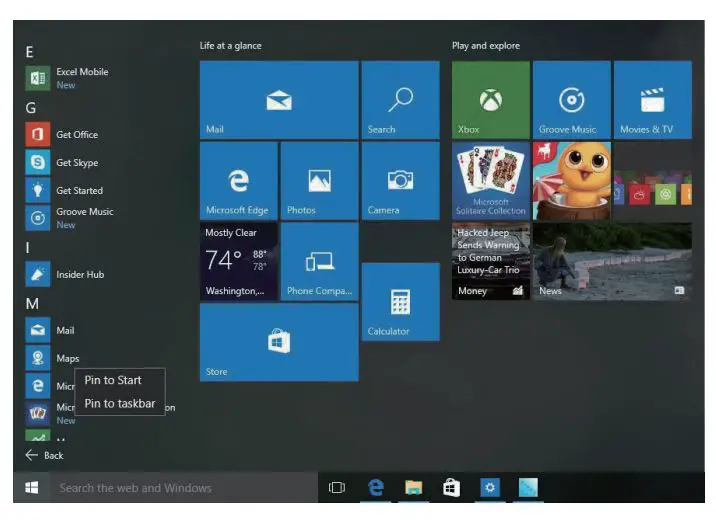Click the Microsoft Edge icon in app list
Image resolution: width=716 pixels, height=520 pixels.
(x=37, y=386)
